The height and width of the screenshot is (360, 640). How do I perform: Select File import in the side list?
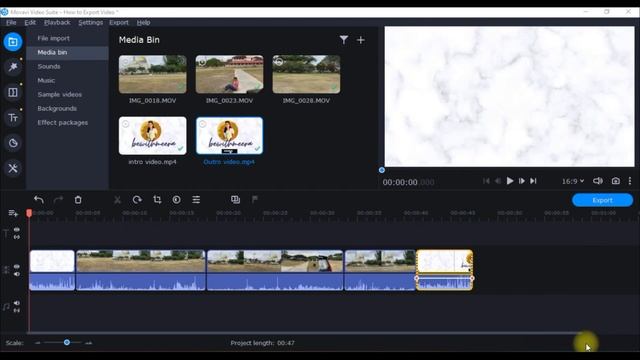click(67, 38)
